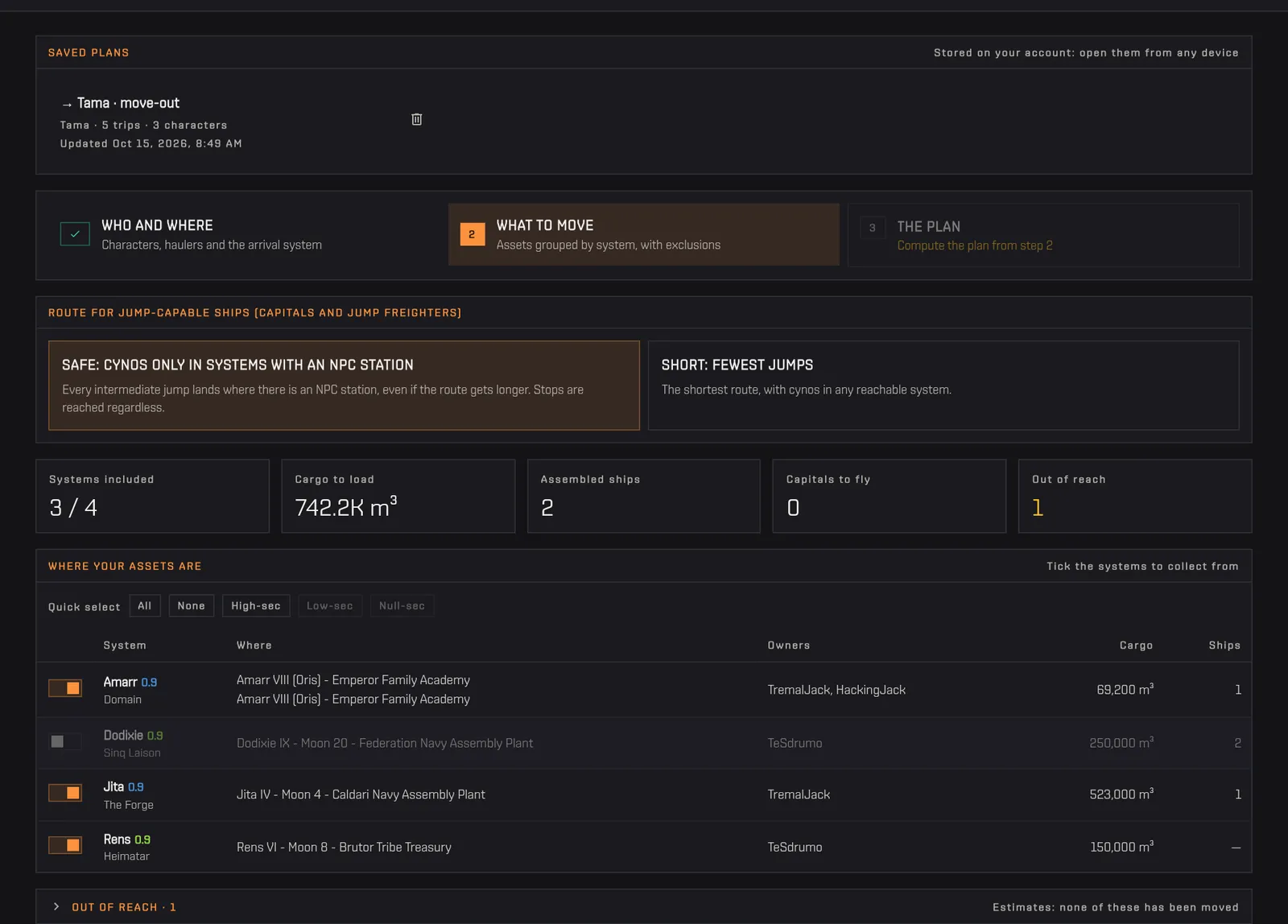Click the Amarr system name
This screenshot has height=924, width=1288.
(120, 682)
